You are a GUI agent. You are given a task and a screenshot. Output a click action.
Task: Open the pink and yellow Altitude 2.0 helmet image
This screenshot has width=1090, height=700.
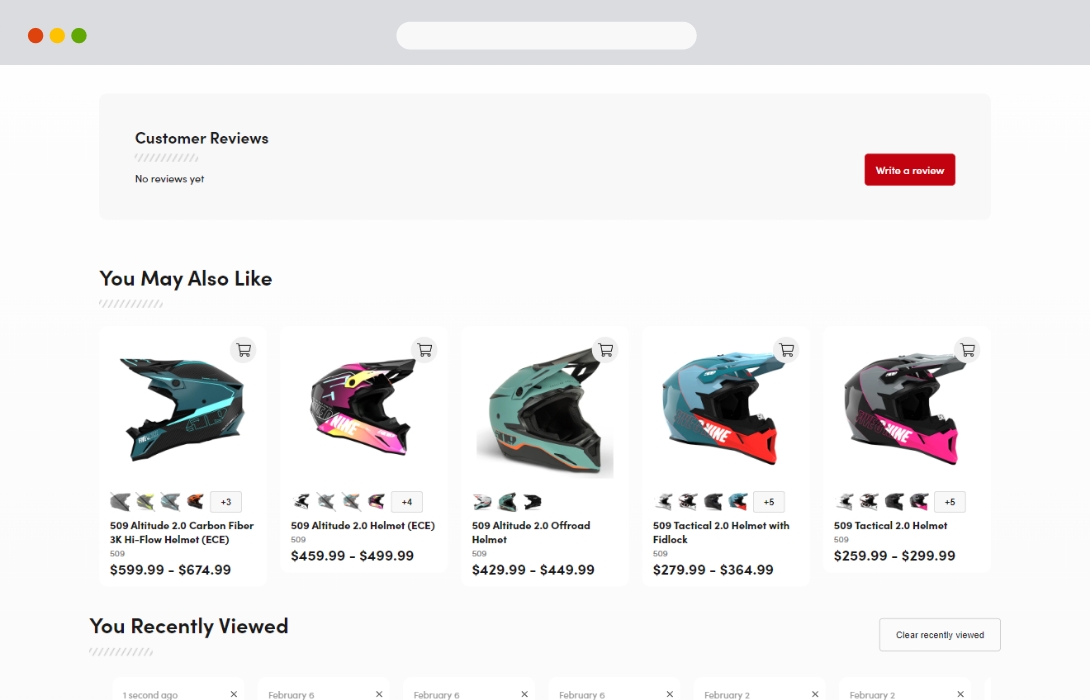(x=363, y=410)
